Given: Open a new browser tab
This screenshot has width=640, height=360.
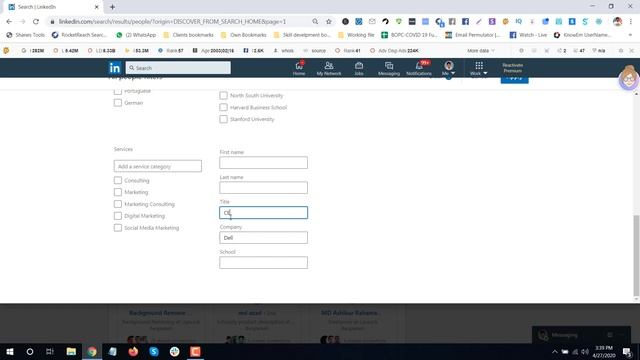Looking at the screenshot, I should (112, 7).
